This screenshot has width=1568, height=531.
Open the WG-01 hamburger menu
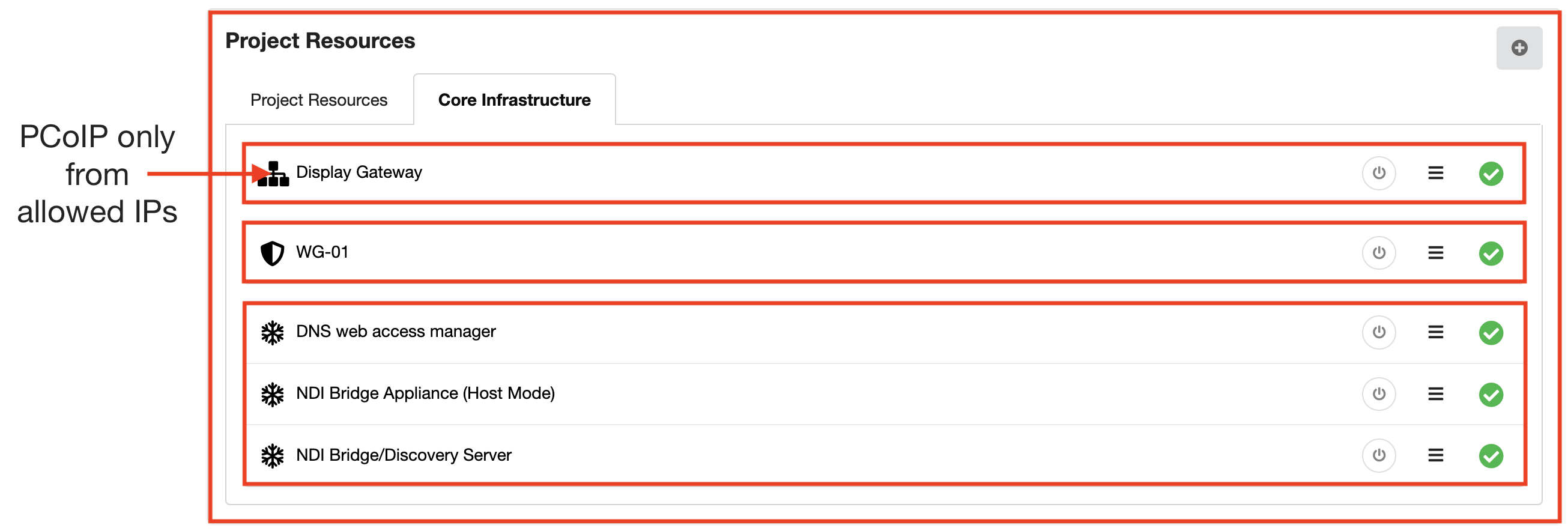pos(1435,253)
